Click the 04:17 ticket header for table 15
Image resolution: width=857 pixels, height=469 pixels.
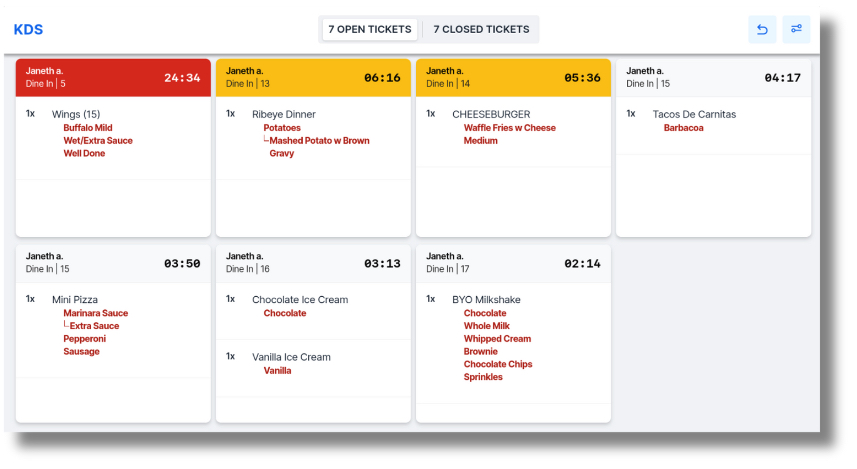coord(713,78)
